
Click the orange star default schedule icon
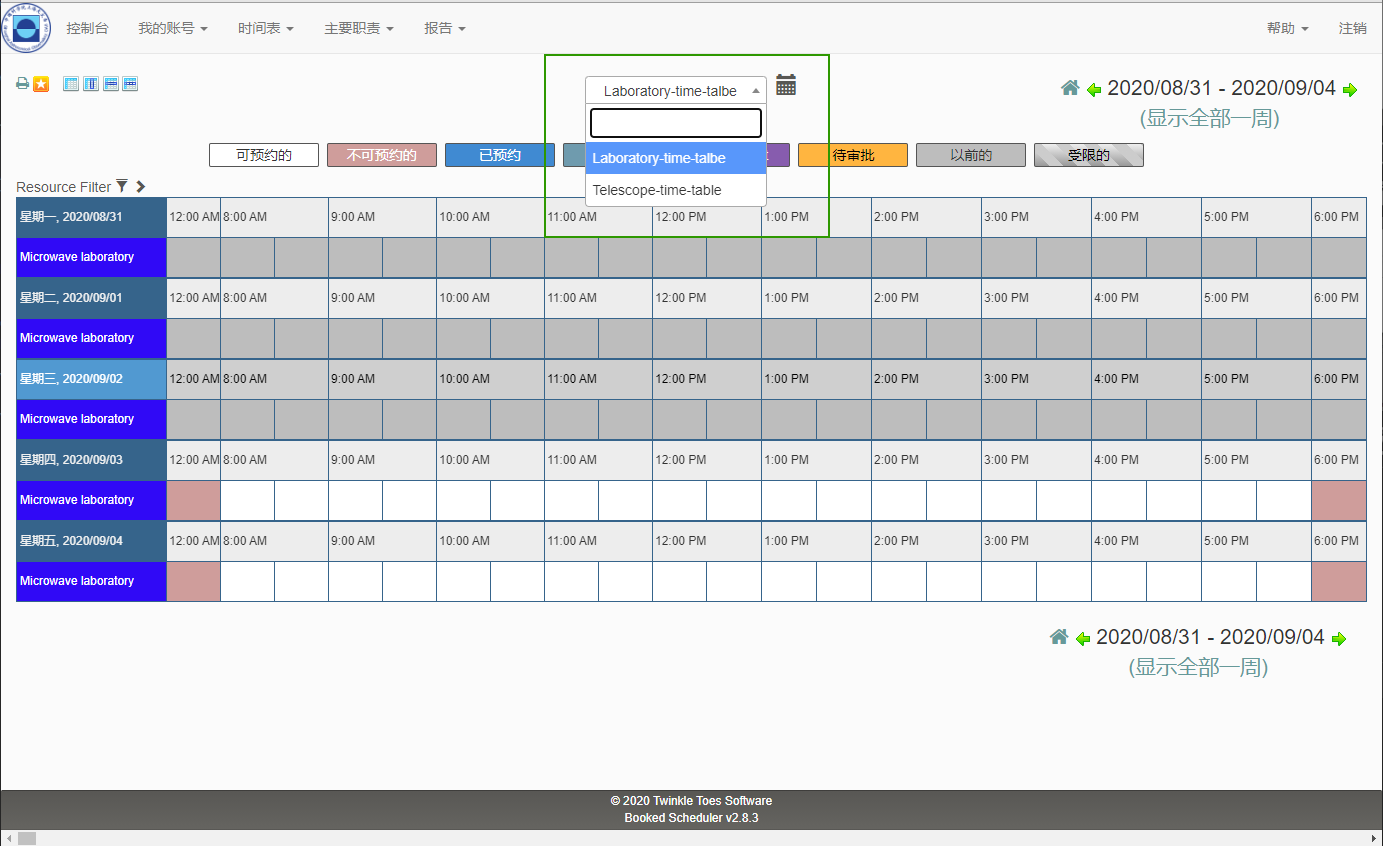(41, 84)
